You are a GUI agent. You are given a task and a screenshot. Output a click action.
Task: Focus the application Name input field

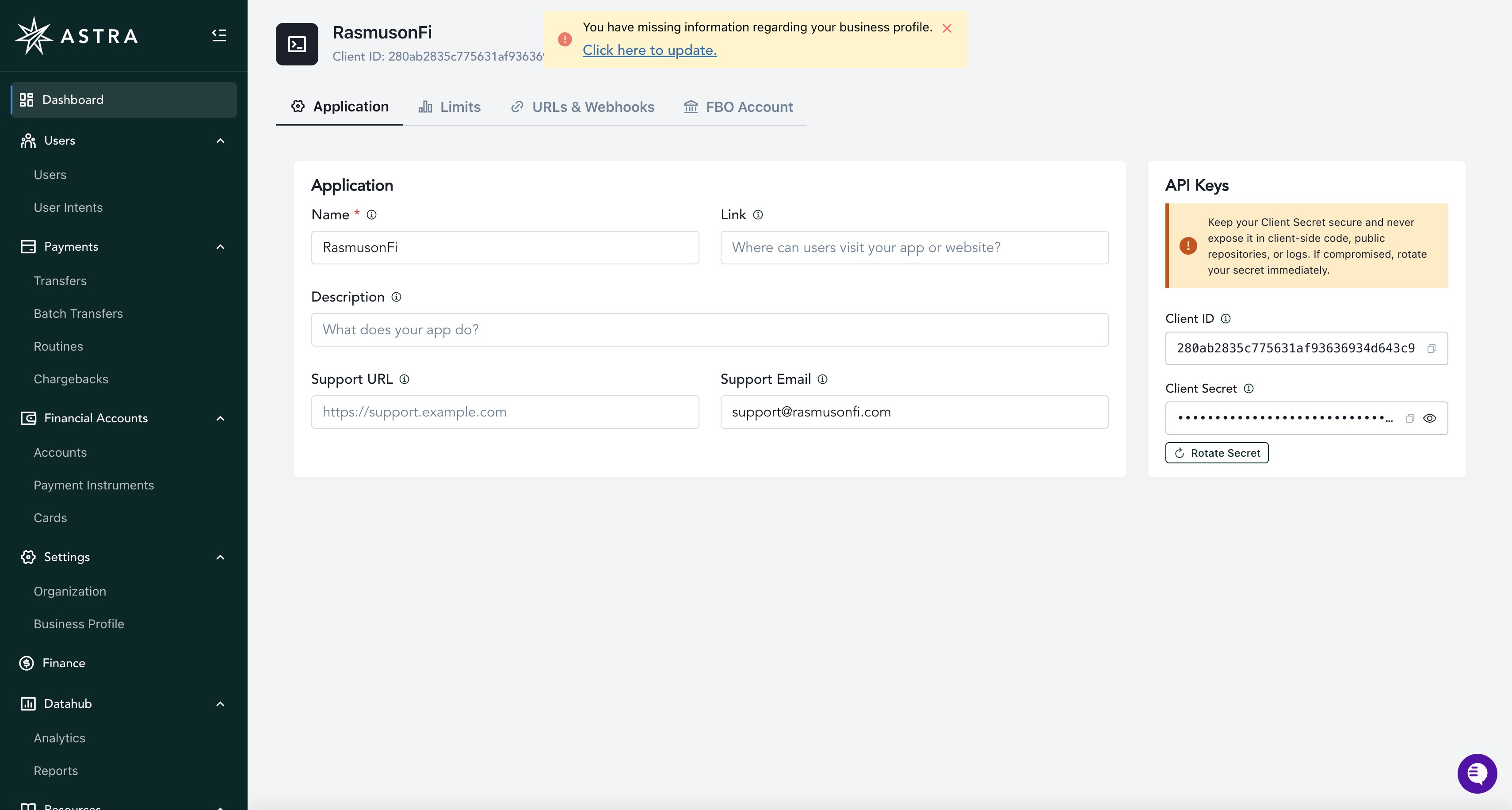click(x=505, y=248)
